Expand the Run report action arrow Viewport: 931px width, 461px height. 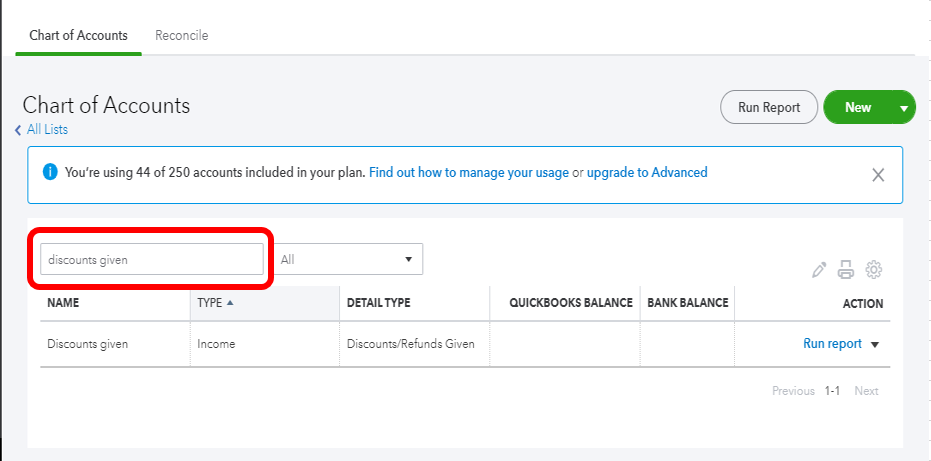click(x=875, y=344)
